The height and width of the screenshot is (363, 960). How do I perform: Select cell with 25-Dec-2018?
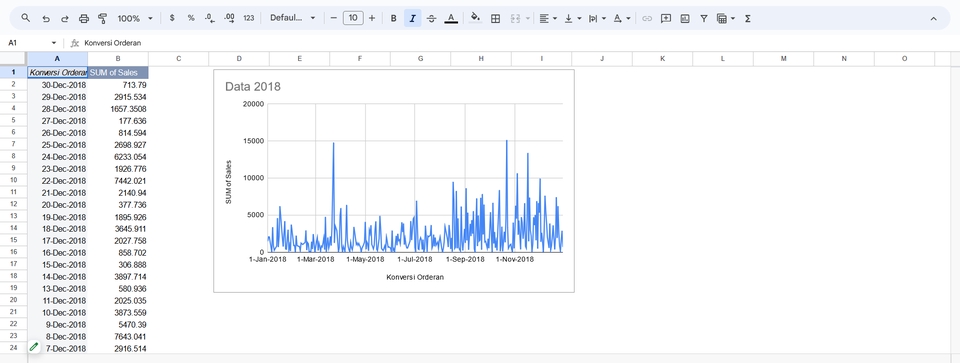tap(57, 144)
